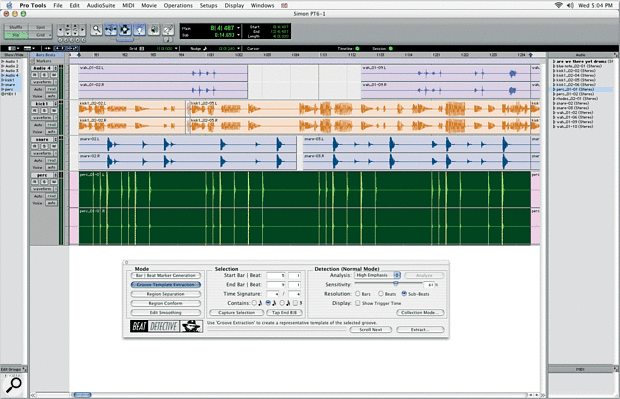The width and height of the screenshot is (620, 399).
Task: Click Collection Mode button
Action: tap(420, 312)
